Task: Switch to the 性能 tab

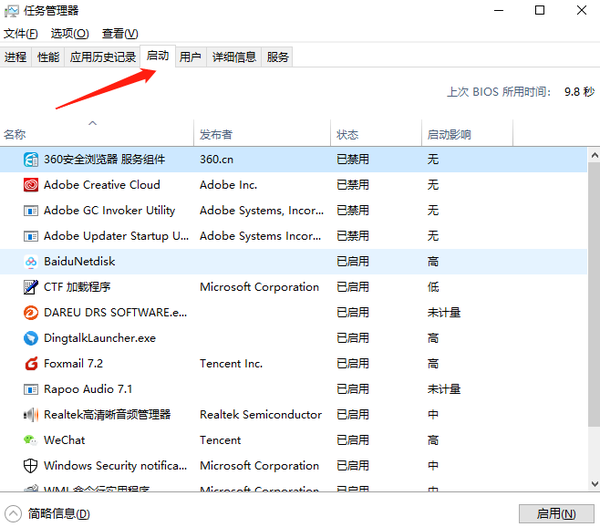Action: (48, 57)
